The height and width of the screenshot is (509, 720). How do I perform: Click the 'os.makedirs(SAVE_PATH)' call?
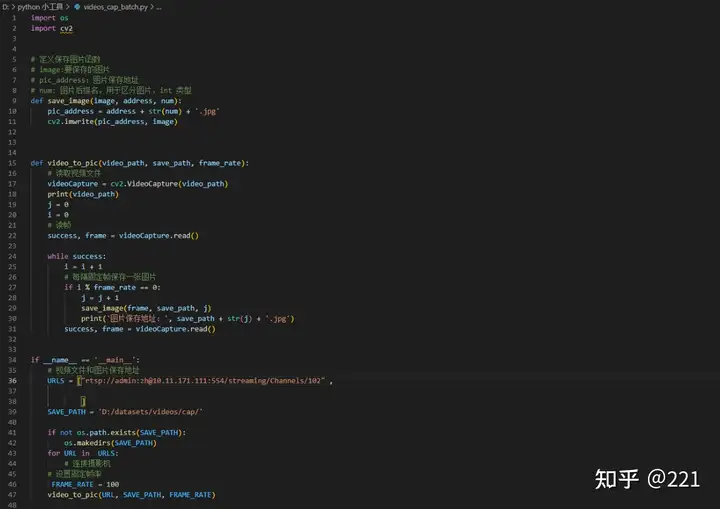[x=110, y=443]
